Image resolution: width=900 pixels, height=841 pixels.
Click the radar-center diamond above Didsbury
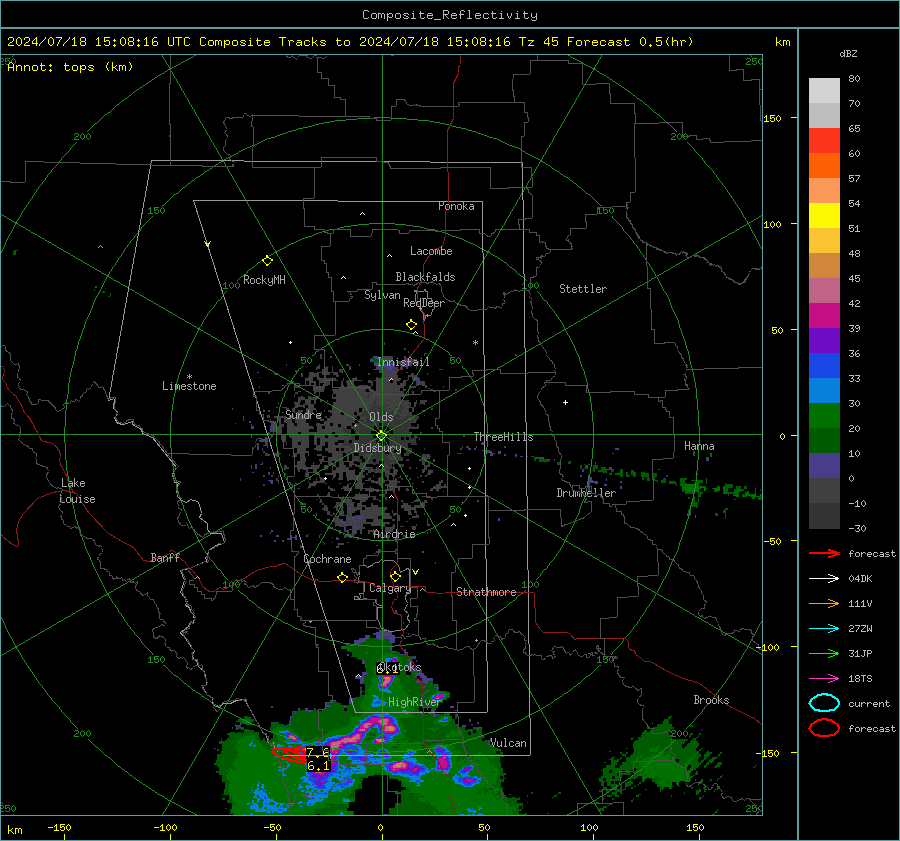click(x=381, y=436)
